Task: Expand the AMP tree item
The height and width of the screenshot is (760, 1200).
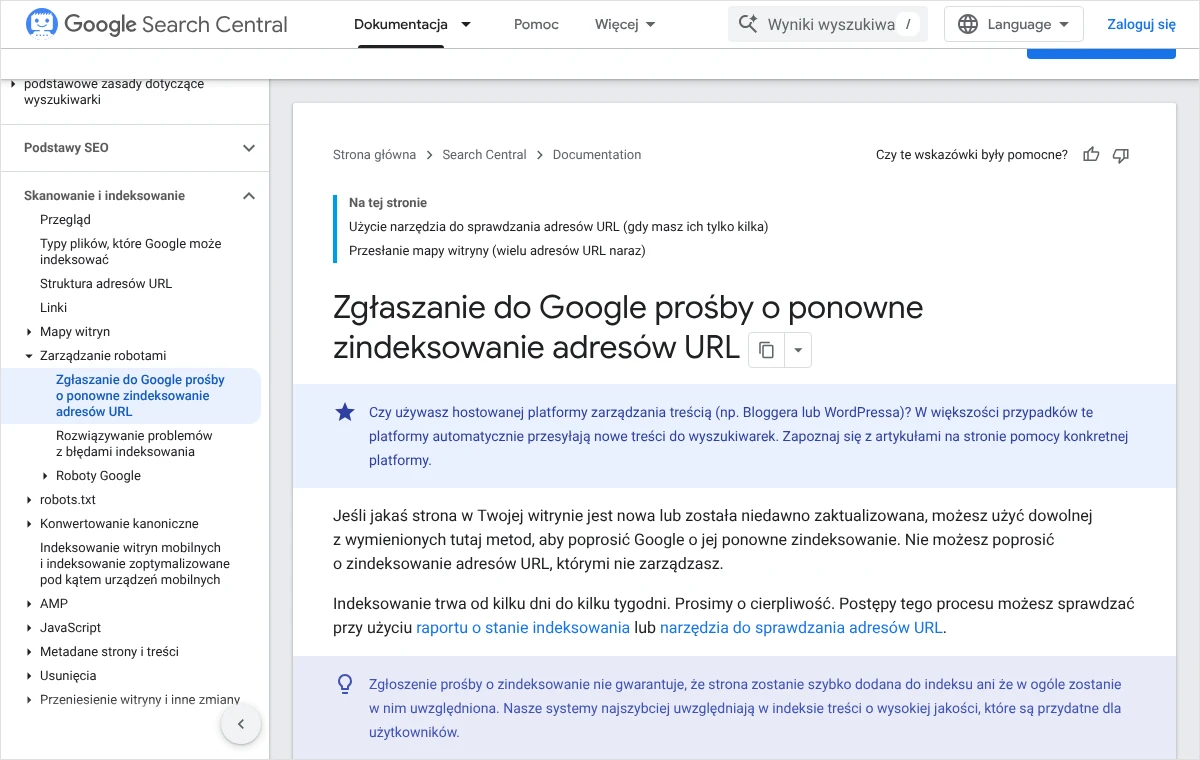Action: point(29,604)
